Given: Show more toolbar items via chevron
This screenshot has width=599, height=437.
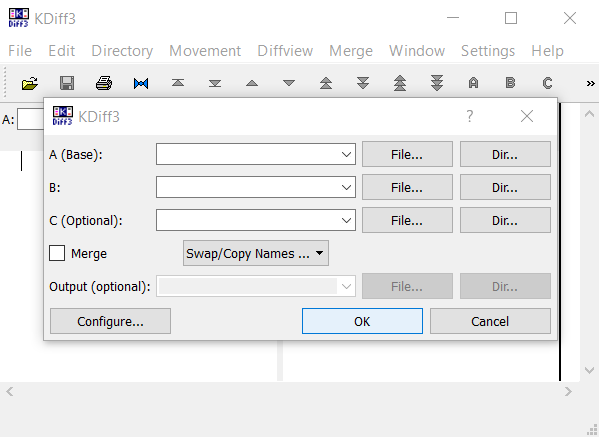Looking at the screenshot, I should (x=590, y=83).
